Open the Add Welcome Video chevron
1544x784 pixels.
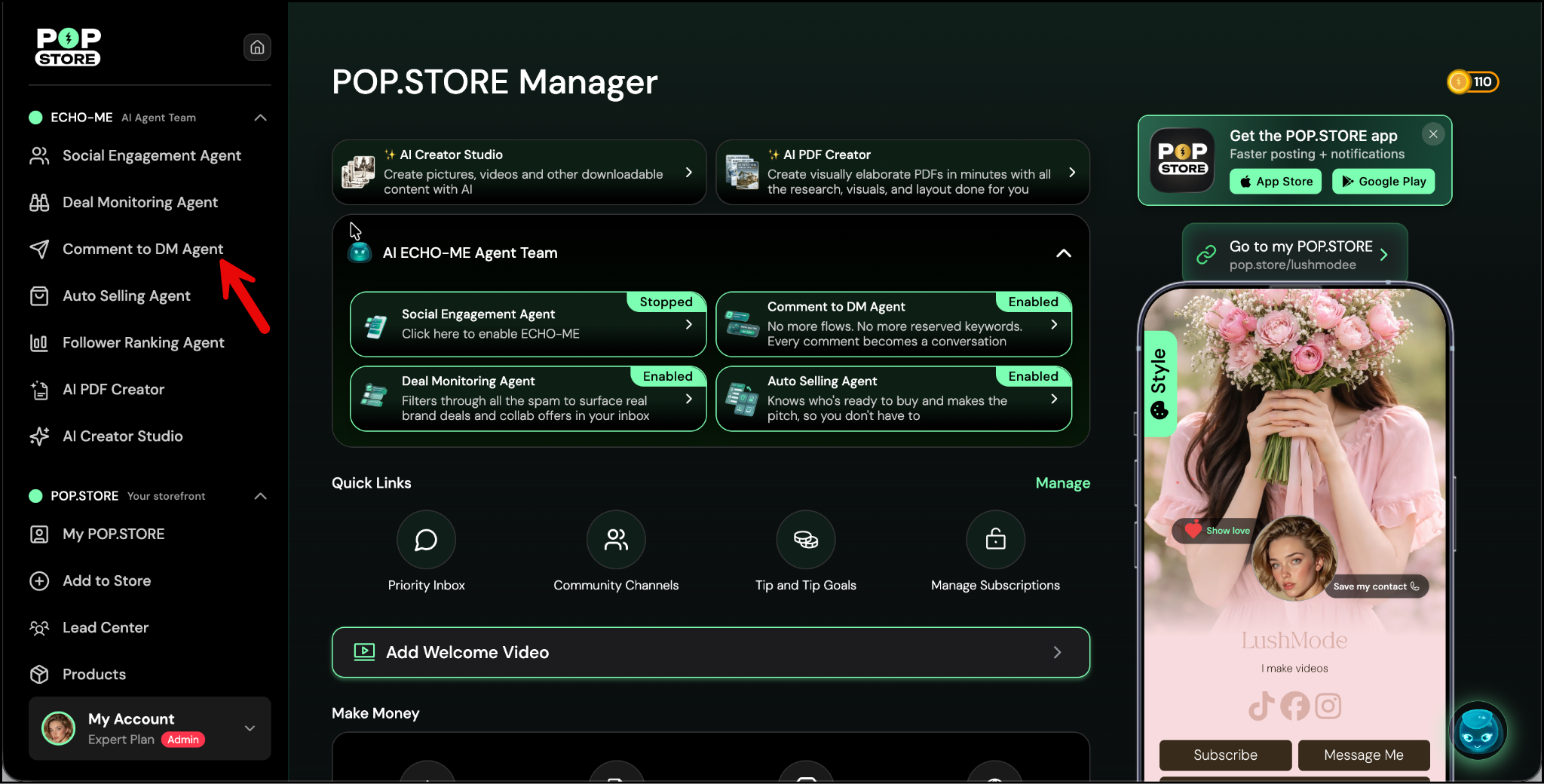1057,652
